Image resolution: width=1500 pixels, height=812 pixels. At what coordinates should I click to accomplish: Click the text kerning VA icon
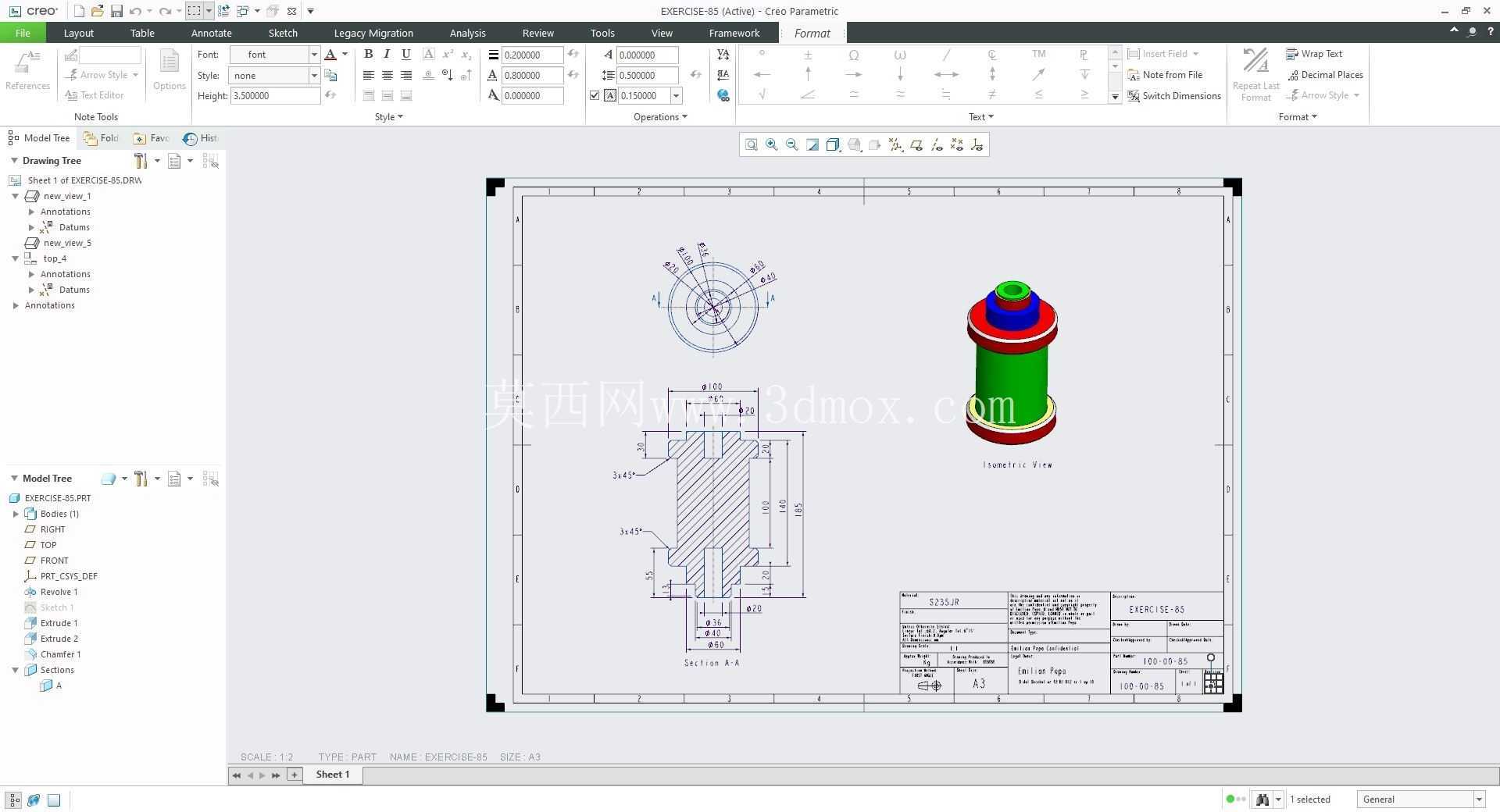point(723,54)
